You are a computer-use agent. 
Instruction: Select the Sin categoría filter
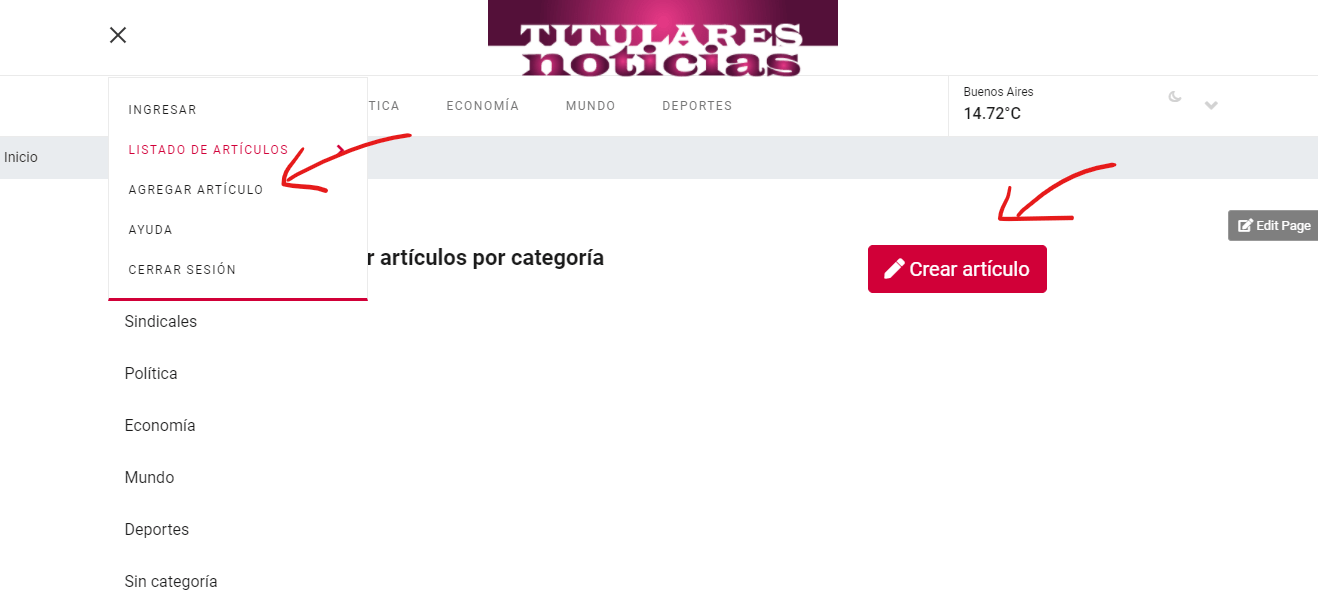click(171, 582)
